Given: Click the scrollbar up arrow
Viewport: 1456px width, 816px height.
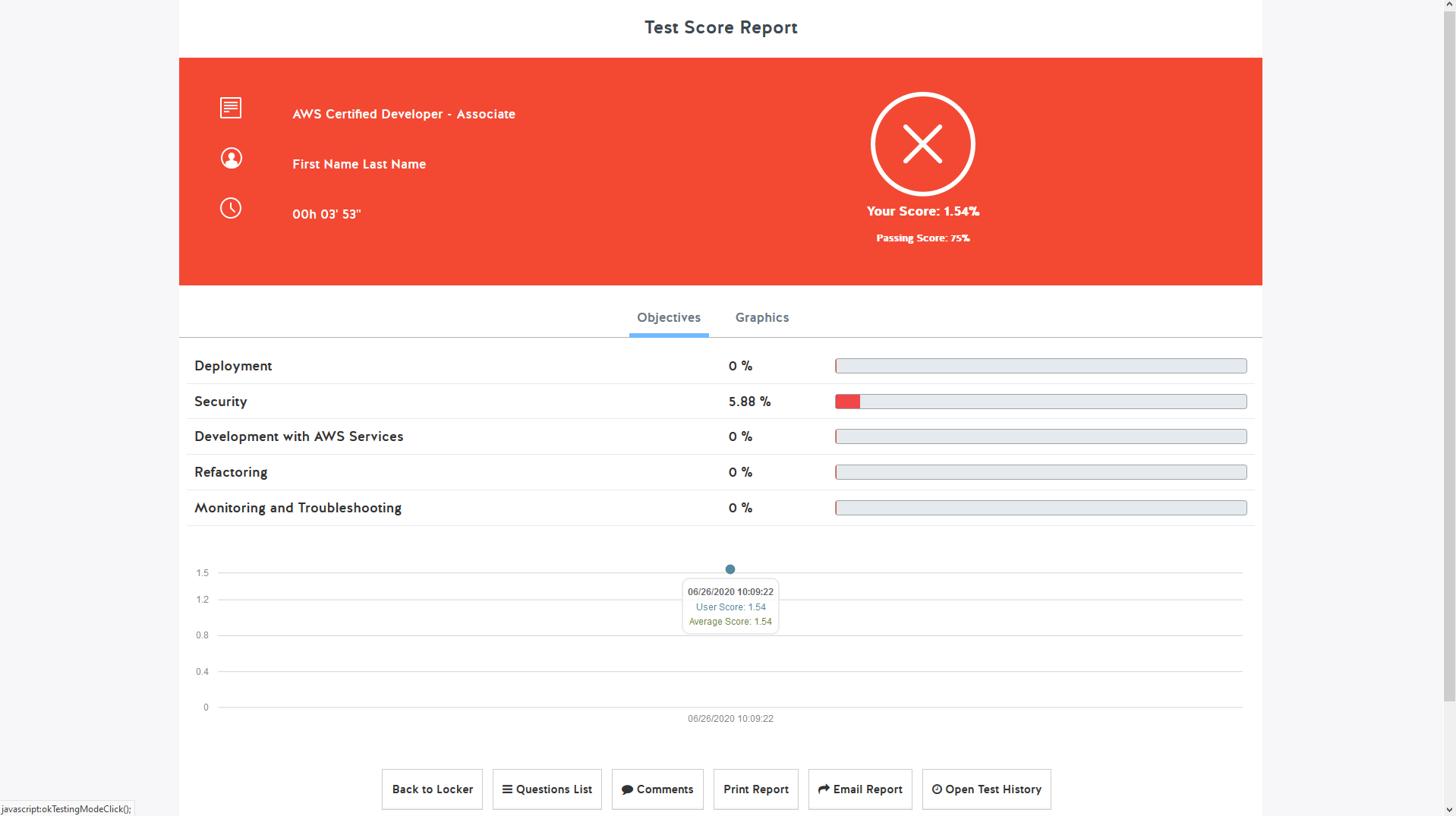Looking at the screenshot, I should coord(1449,5).
